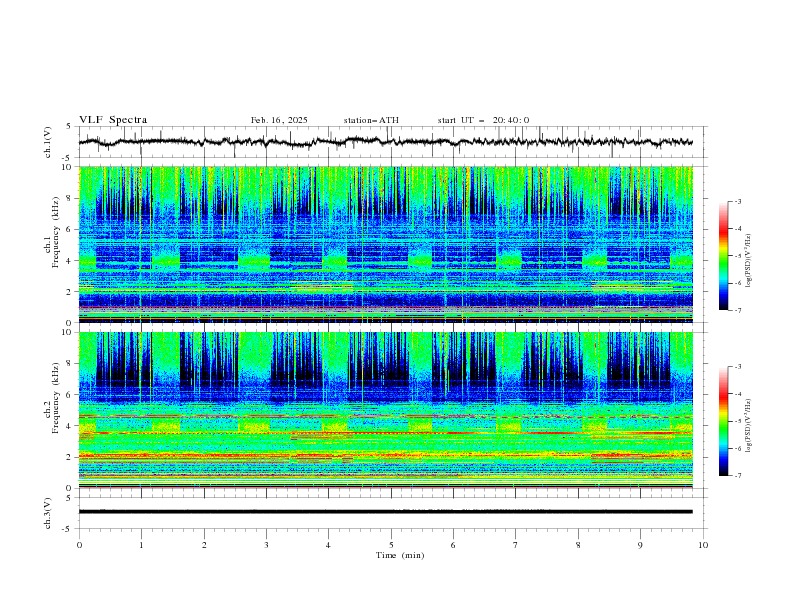The width and height of the screenshot is (792, 612).
Task: Click the 'Time (min)' axis label
Action: coord(400,555)
